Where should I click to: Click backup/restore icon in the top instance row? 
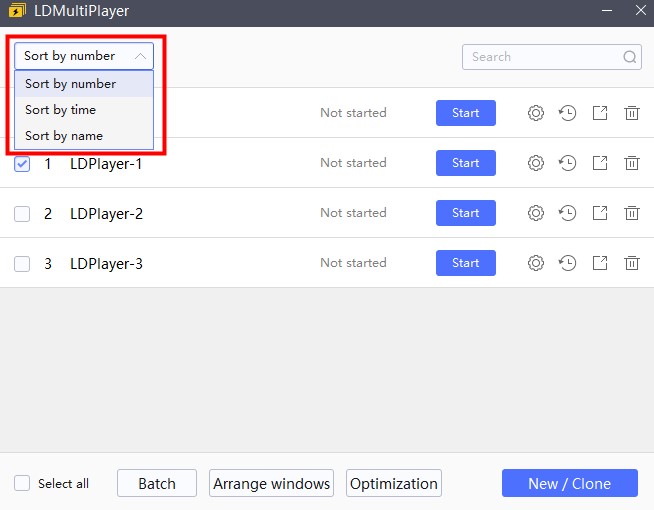(567, 113)
